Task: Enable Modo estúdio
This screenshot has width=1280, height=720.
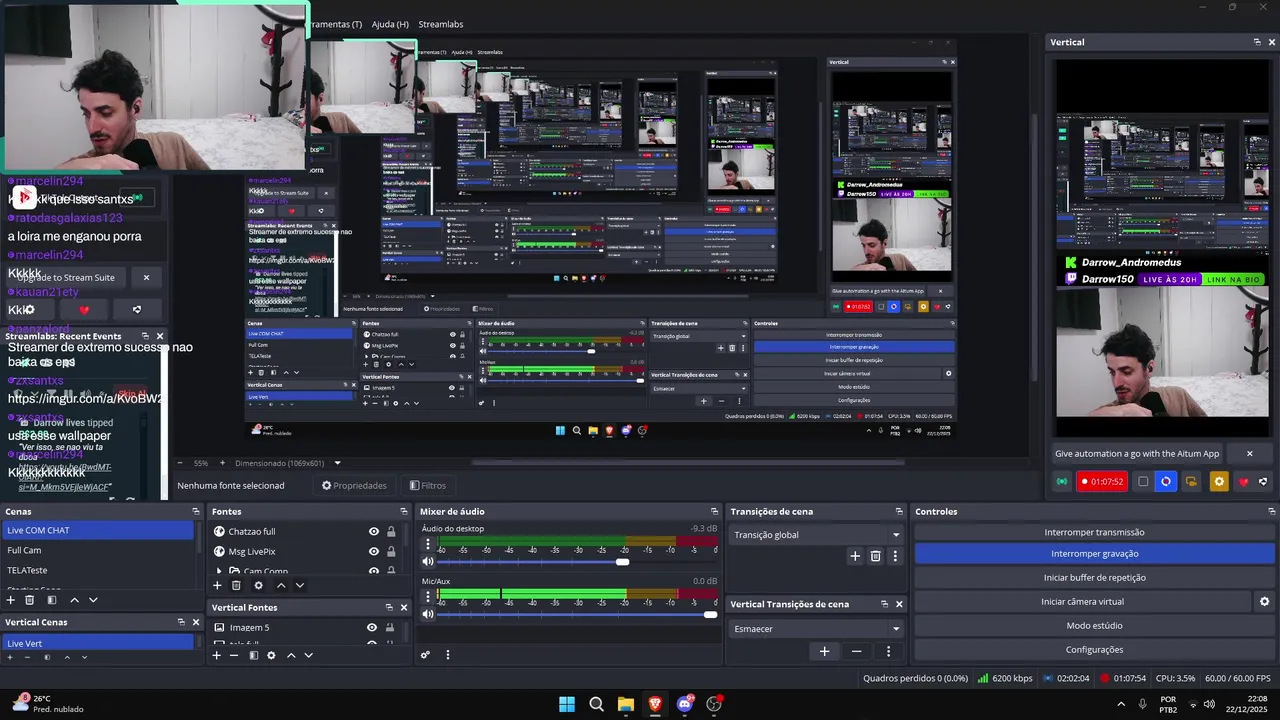Action: [1094, 625]
